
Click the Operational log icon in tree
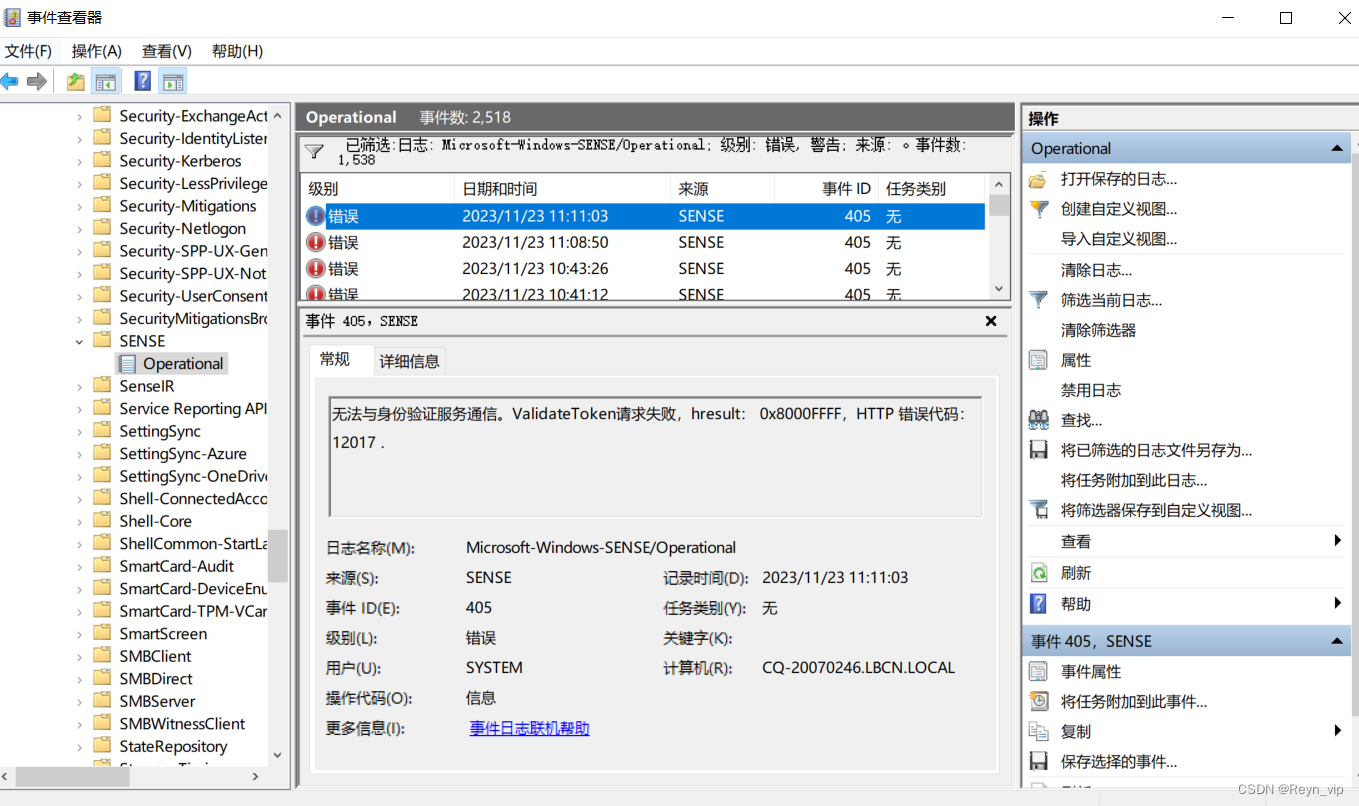click(127, 364)
